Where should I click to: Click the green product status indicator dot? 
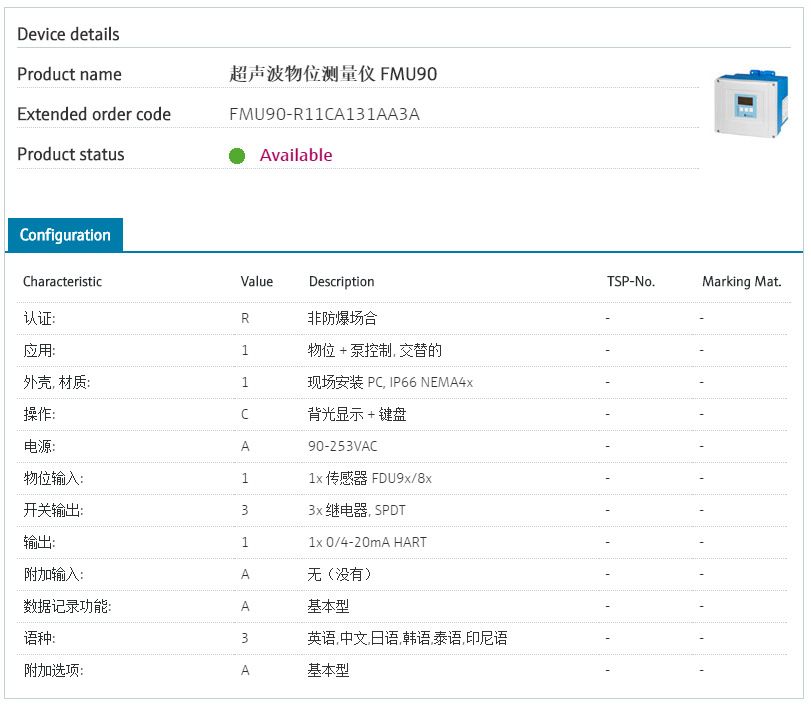coord(237,156)
